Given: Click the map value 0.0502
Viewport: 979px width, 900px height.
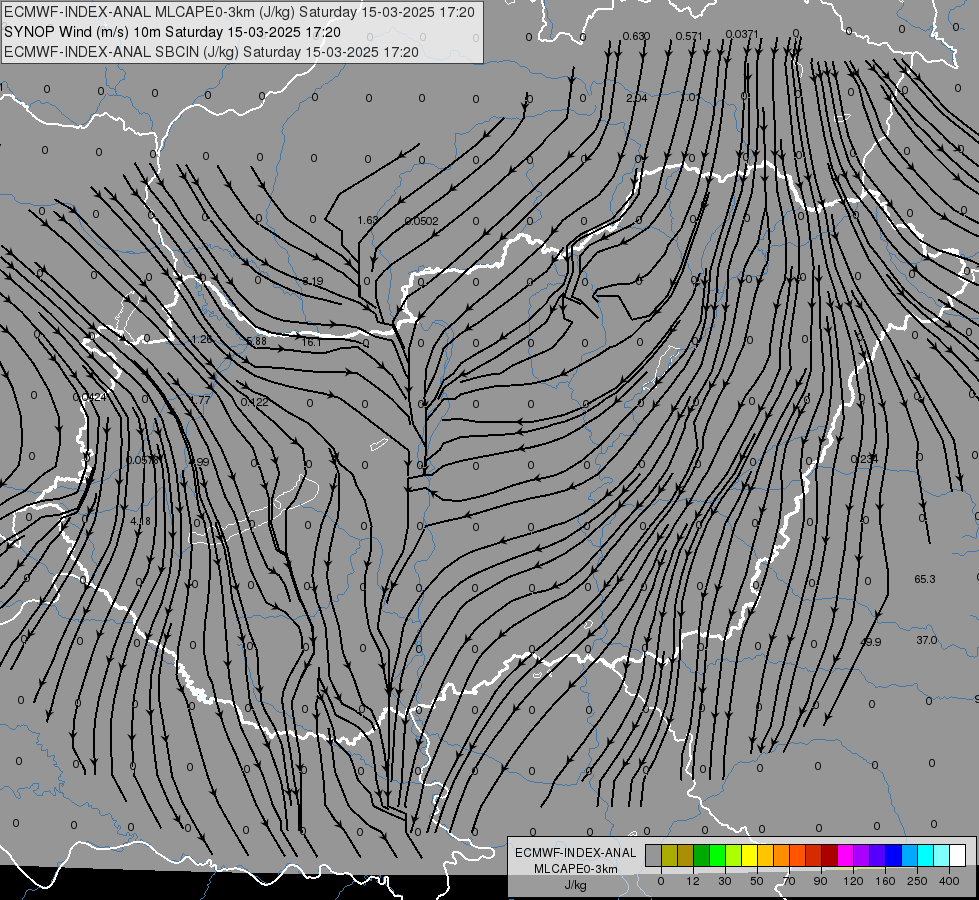Looking at the screenshot, I should (421, 221).
